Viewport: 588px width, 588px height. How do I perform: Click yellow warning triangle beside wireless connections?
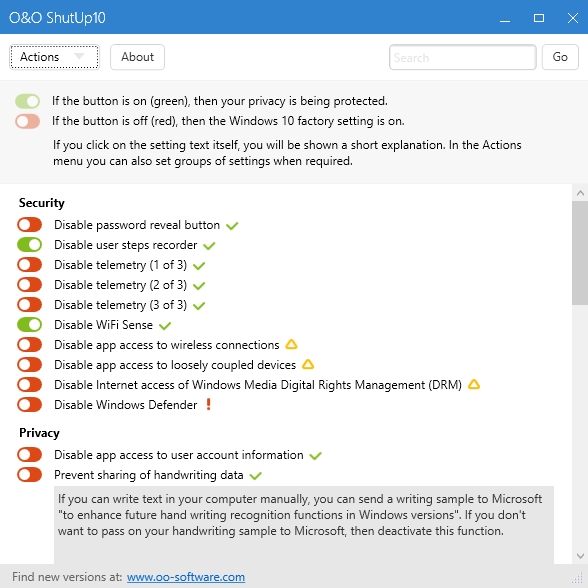(x=291, y=344)
